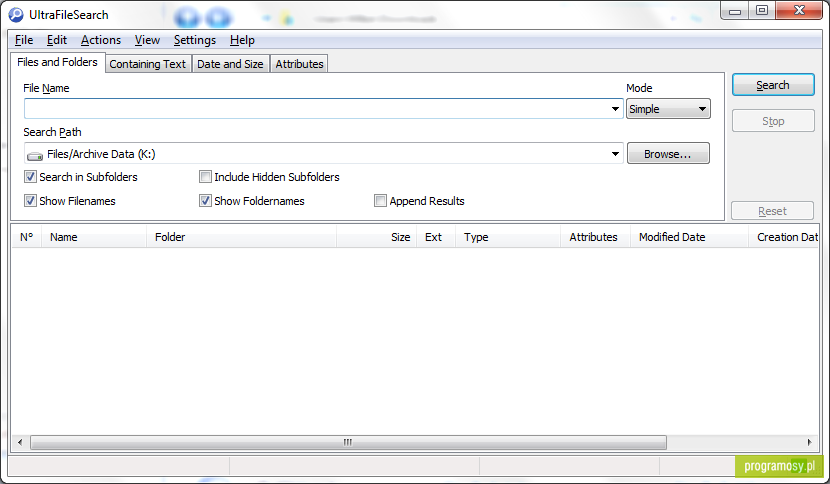The width and height of the screenshot is (830, 484).
Task: Close the UltraFileSearch window
Action: [799, 11]
